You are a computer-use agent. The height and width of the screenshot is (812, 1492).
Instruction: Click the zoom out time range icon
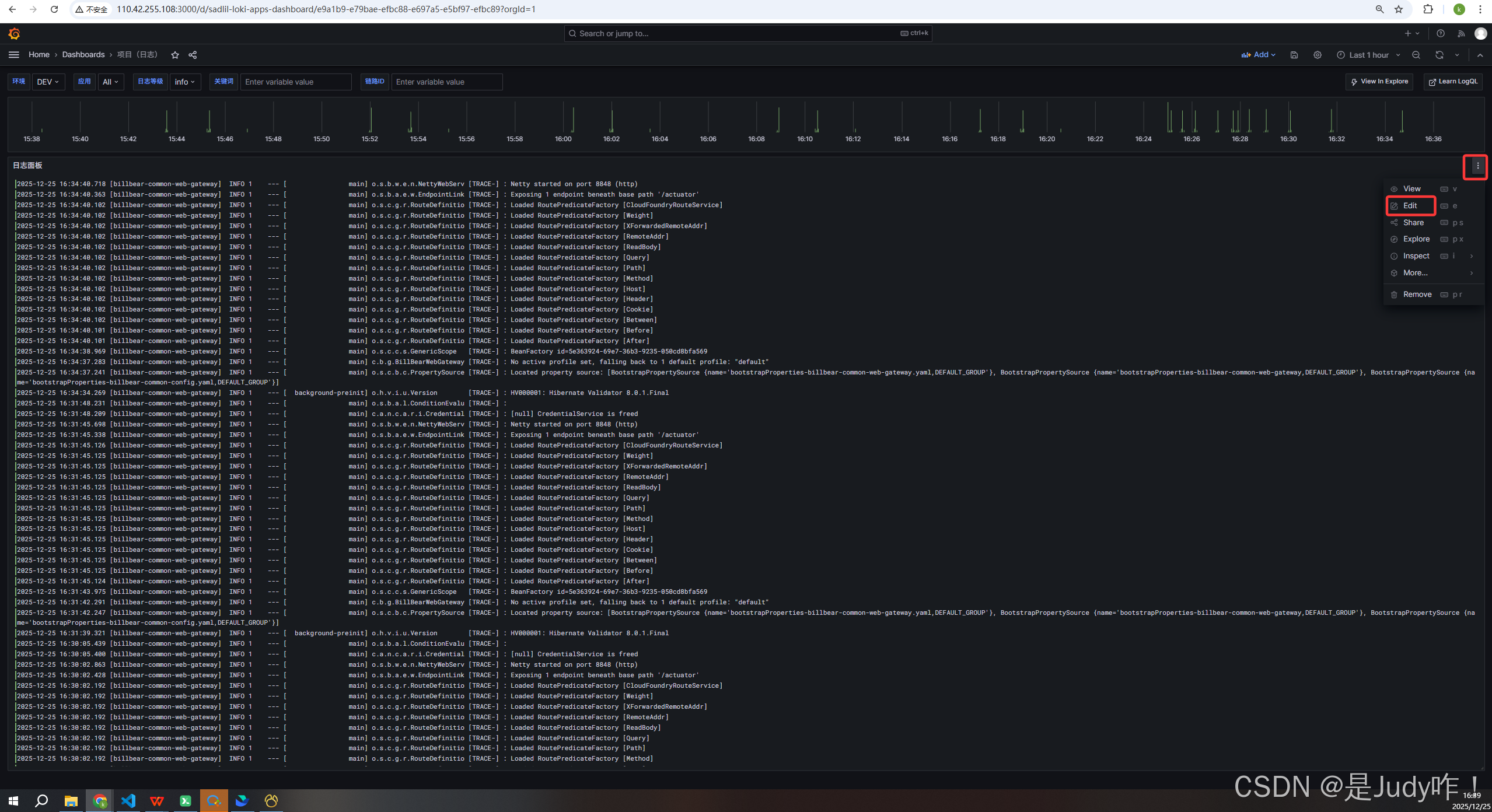click(x=1416, y=55)
